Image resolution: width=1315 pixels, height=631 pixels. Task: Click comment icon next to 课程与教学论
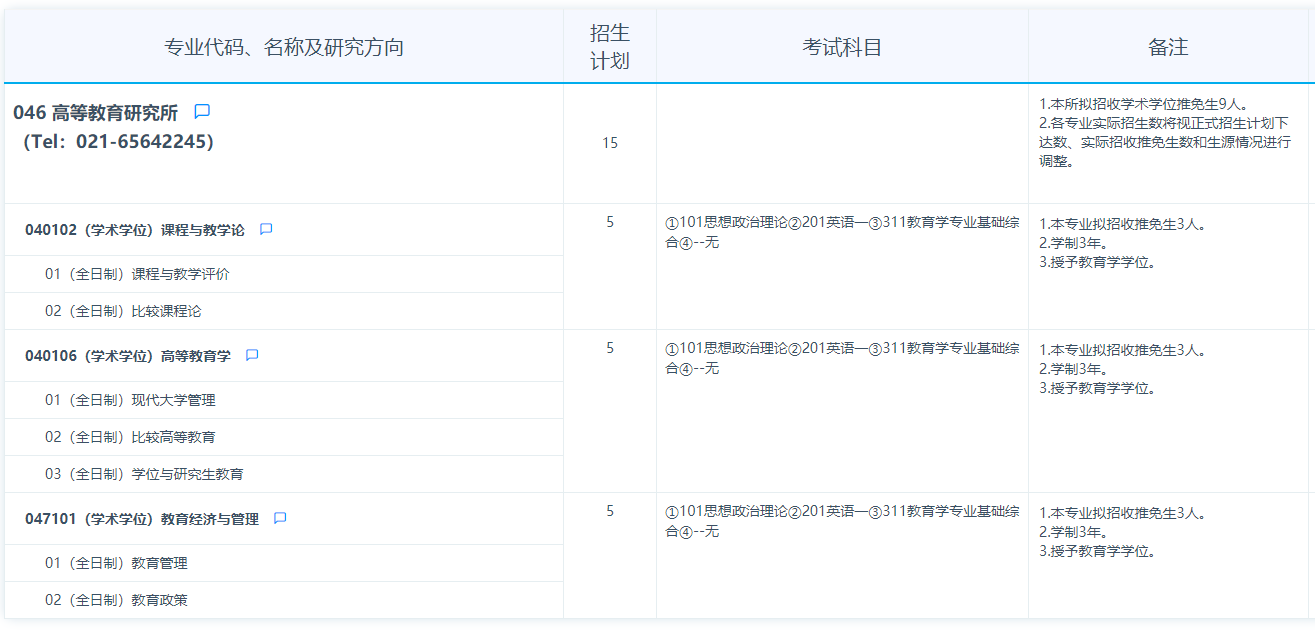point(266,229)
